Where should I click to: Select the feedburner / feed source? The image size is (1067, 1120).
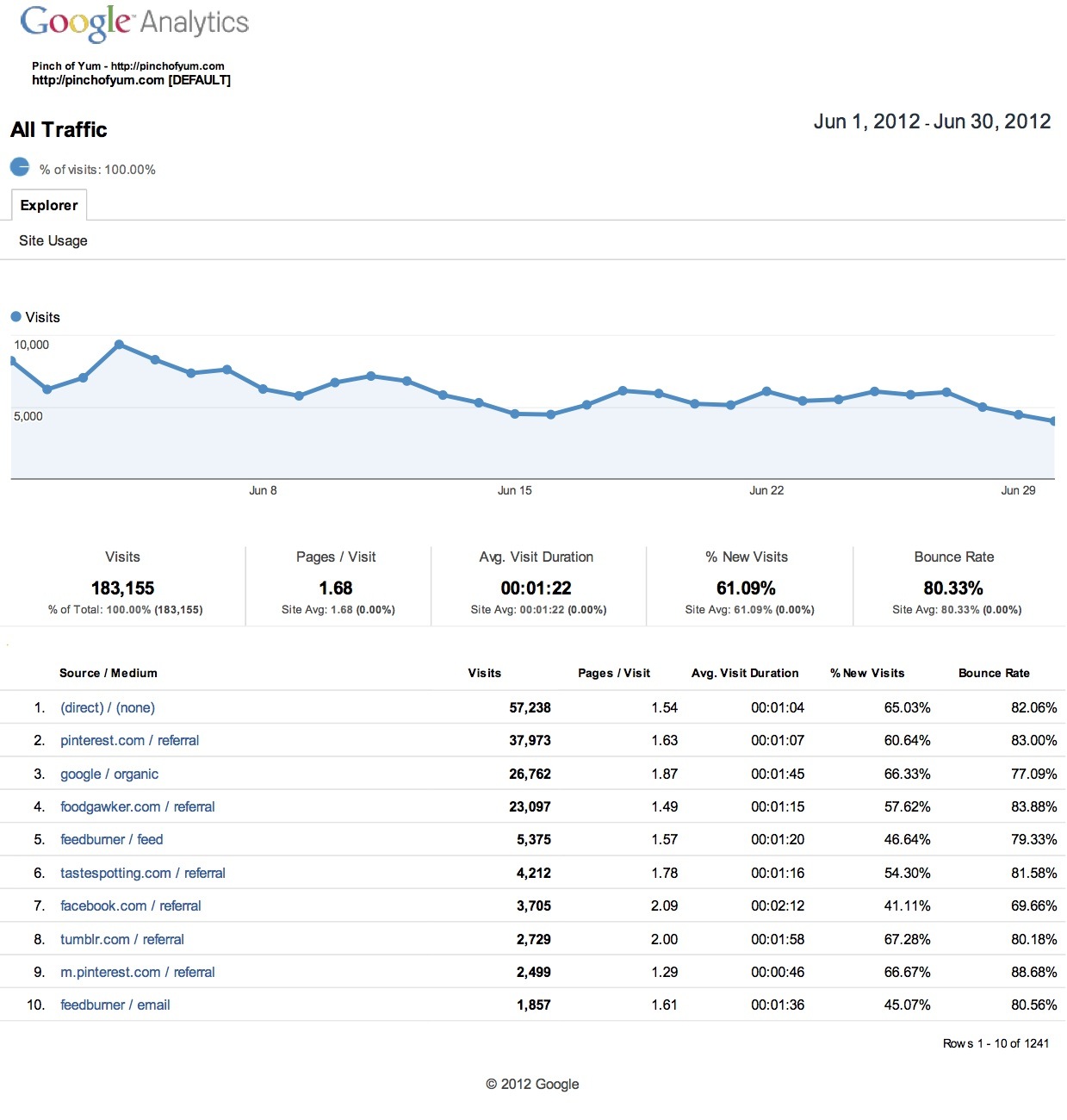click(x=112, y=839)
